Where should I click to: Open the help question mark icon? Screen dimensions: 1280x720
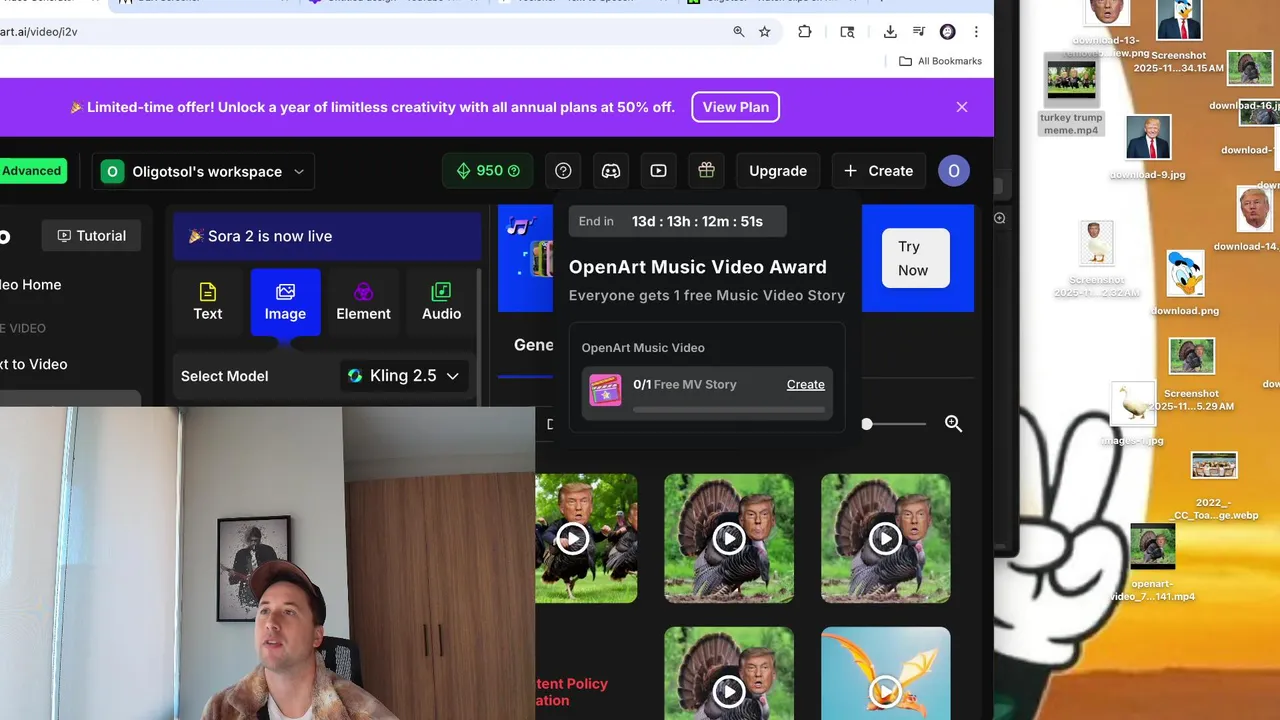coord(563,171)
